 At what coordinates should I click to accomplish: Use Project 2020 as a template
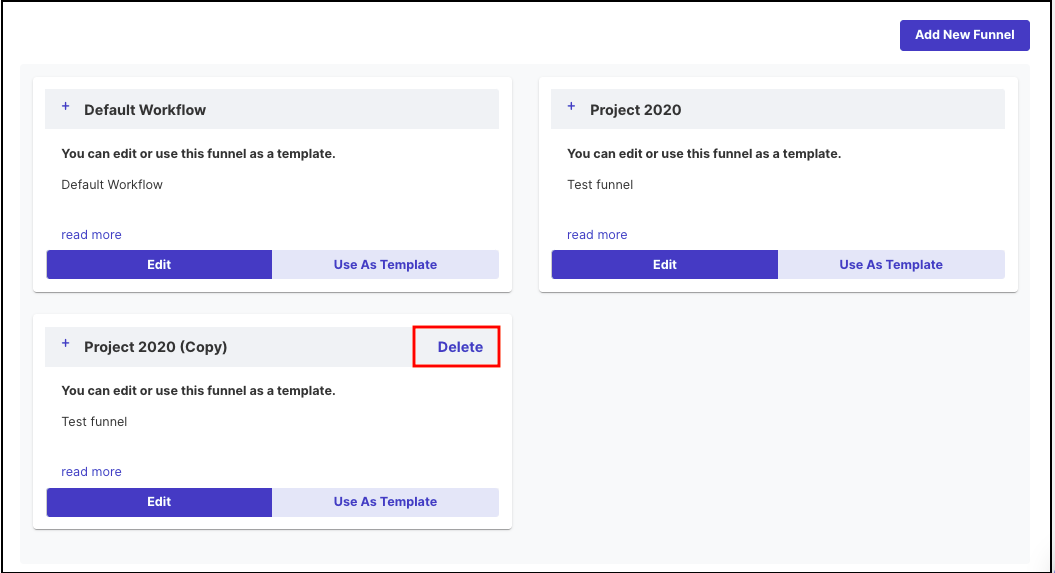pos(891,264)
